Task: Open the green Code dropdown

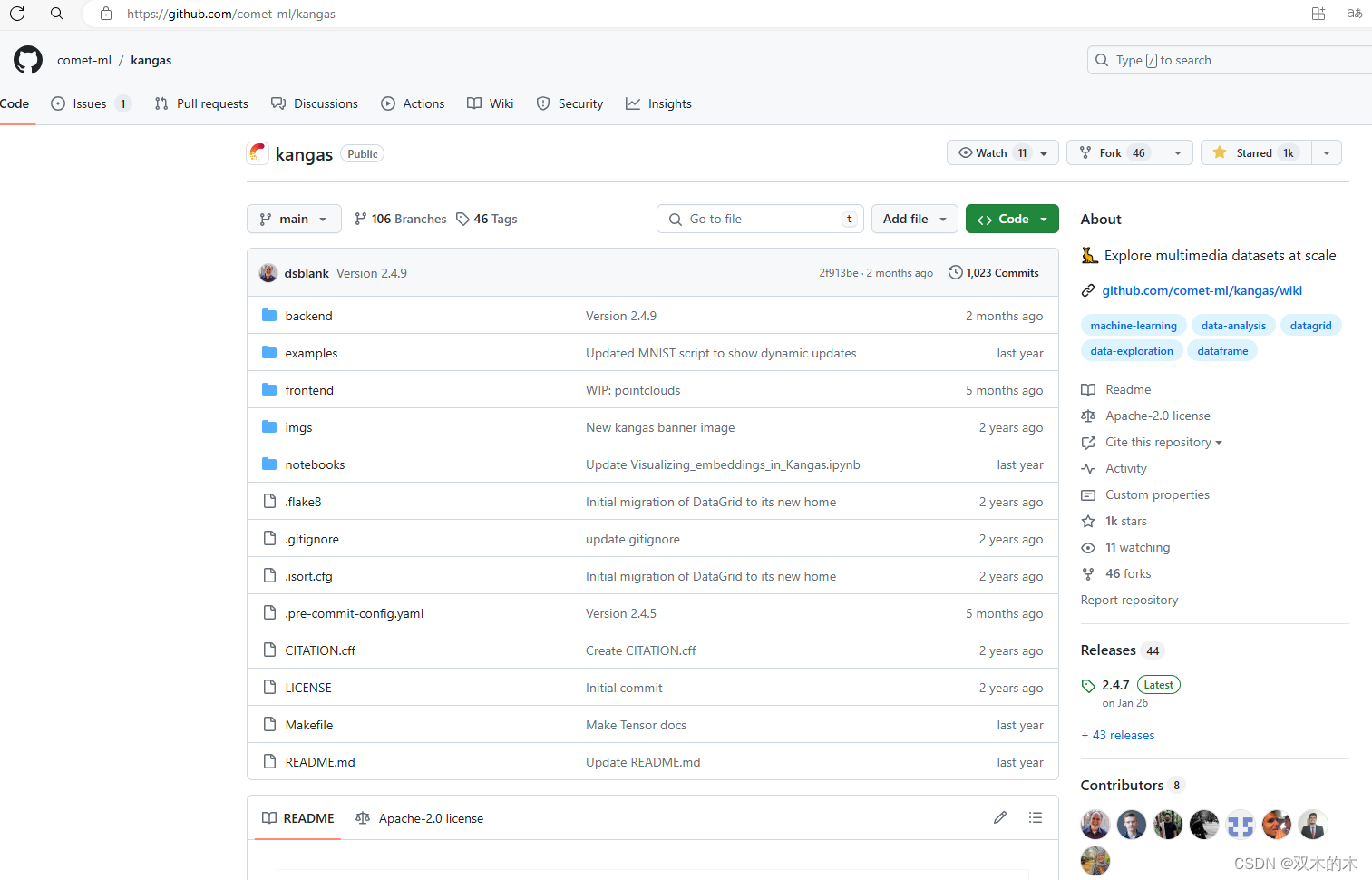Action: click(1012, 219)
